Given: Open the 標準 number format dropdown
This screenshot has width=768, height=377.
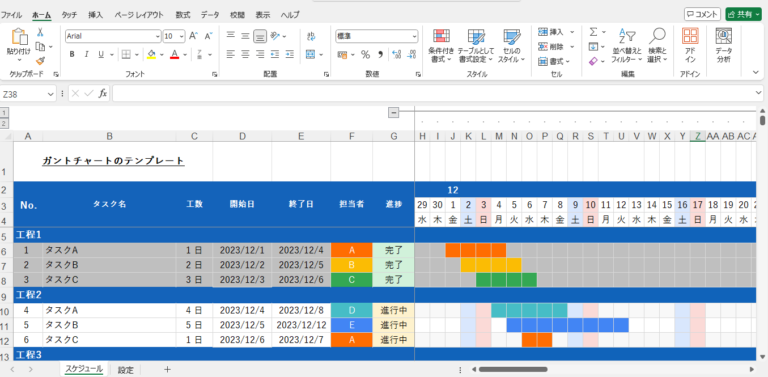Looking at the screenshot, I should tap(415, 36).
